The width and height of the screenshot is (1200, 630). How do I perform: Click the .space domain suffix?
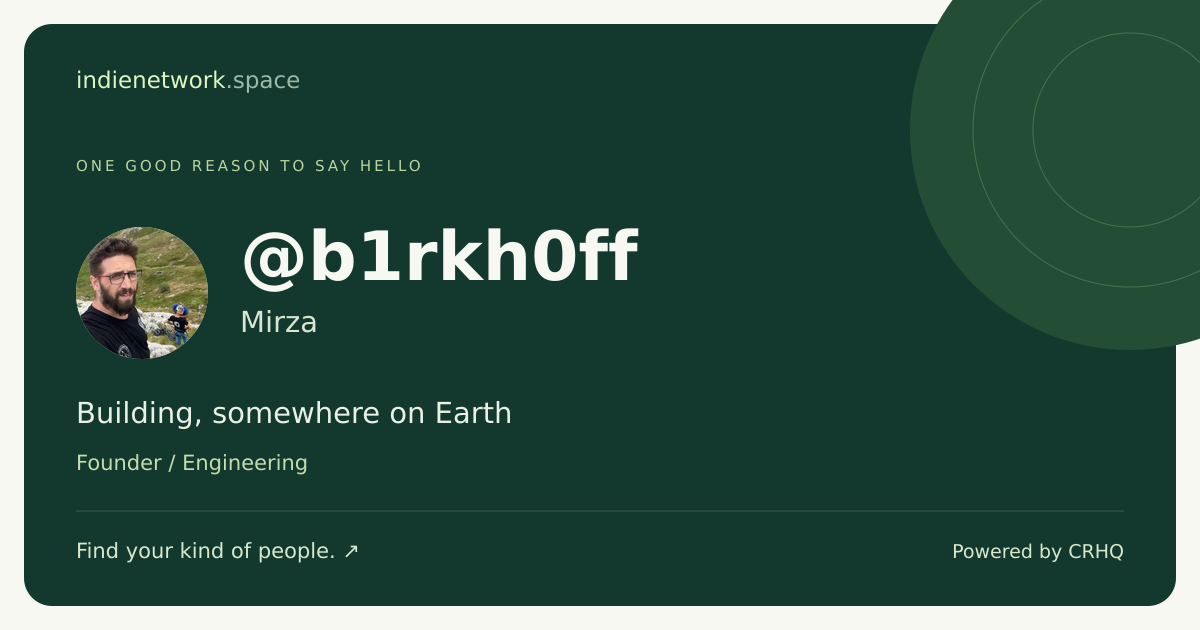pos(263,81)
